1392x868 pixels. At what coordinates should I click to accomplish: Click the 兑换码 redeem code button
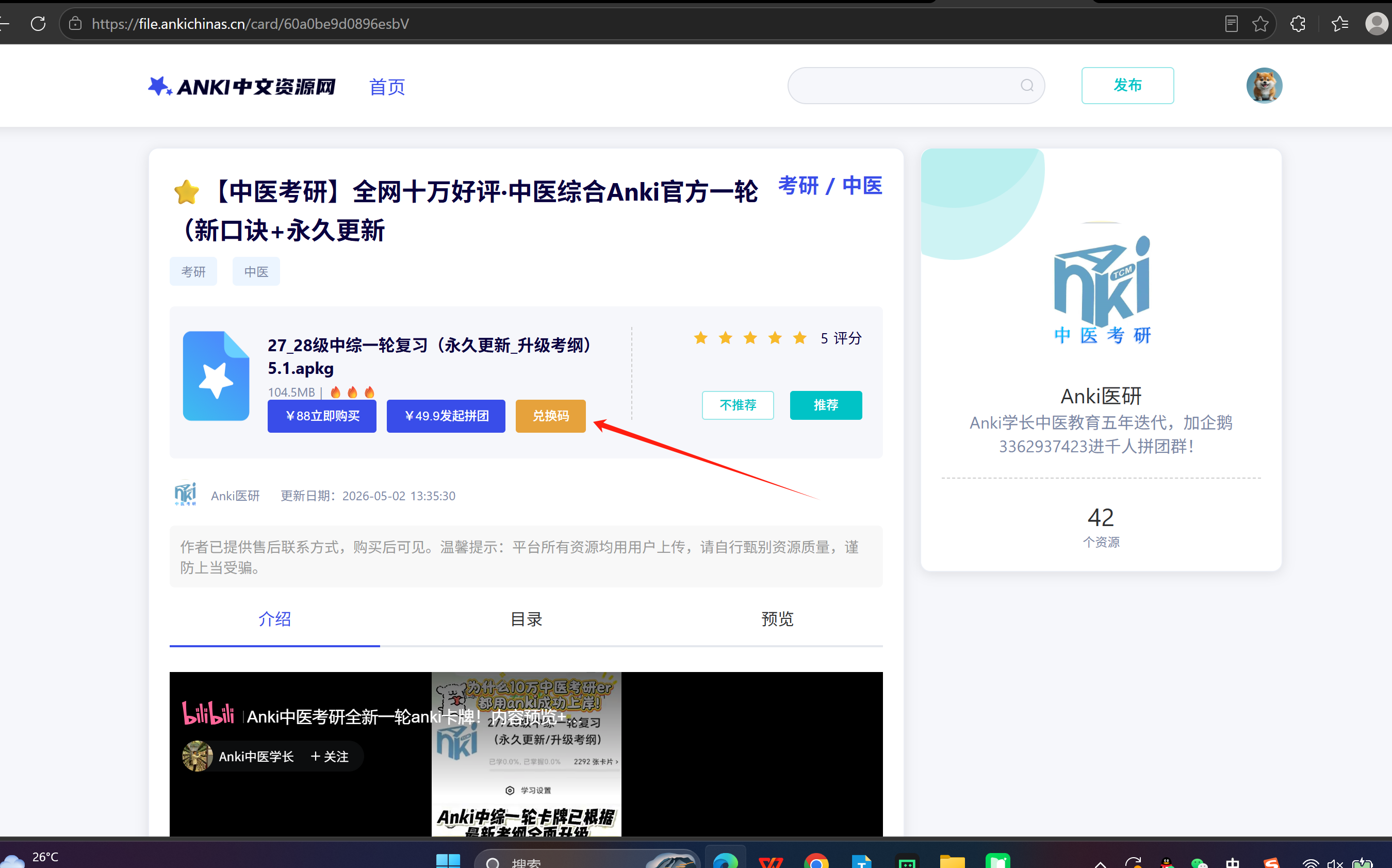pos(550,416)
